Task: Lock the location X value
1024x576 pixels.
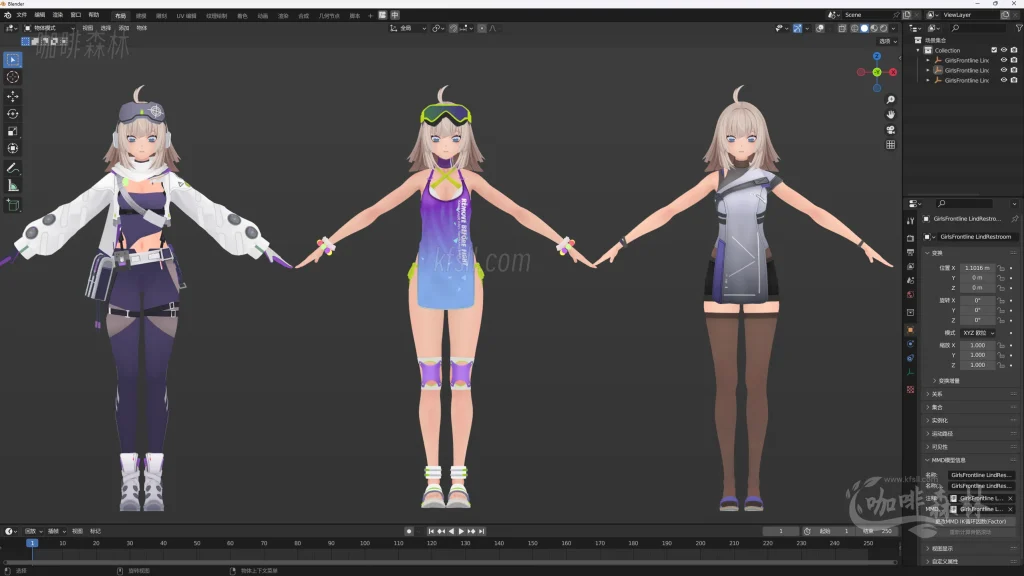Action: click(x=1000, y=268)
